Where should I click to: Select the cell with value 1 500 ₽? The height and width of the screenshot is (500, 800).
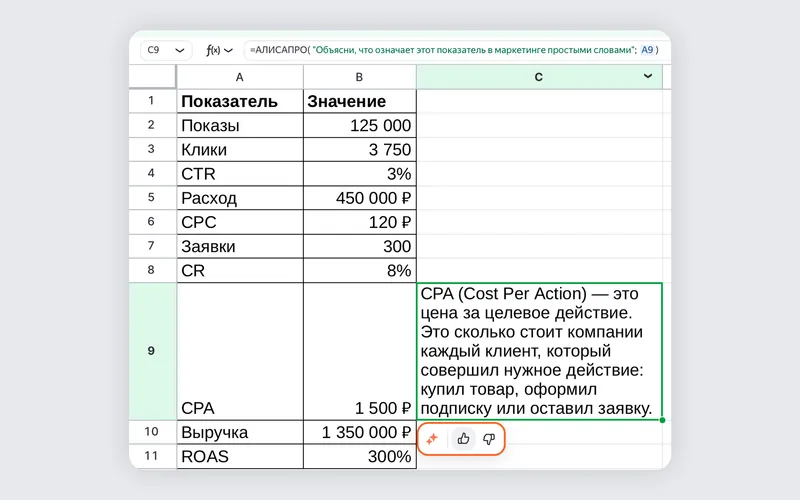[x=360, y=351]
